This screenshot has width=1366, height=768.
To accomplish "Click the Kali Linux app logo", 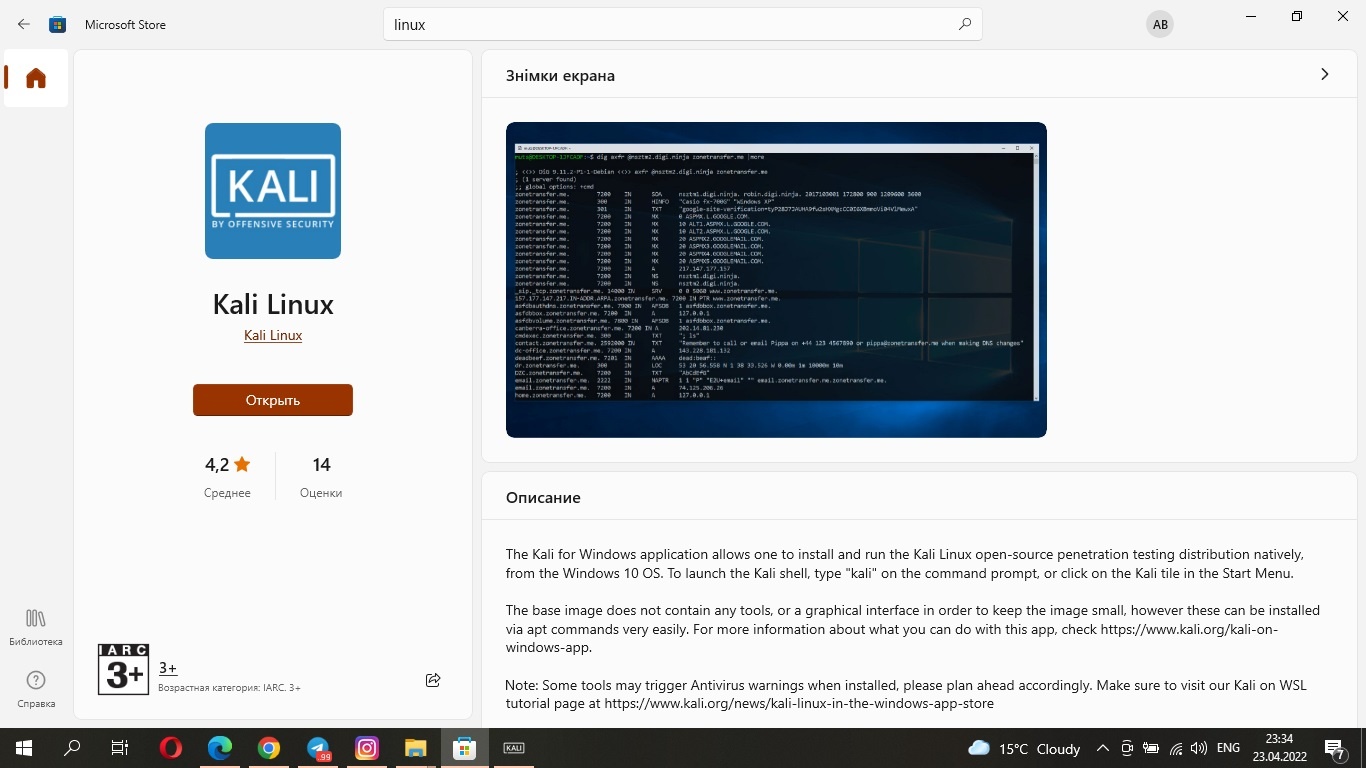I will [273, 191].
